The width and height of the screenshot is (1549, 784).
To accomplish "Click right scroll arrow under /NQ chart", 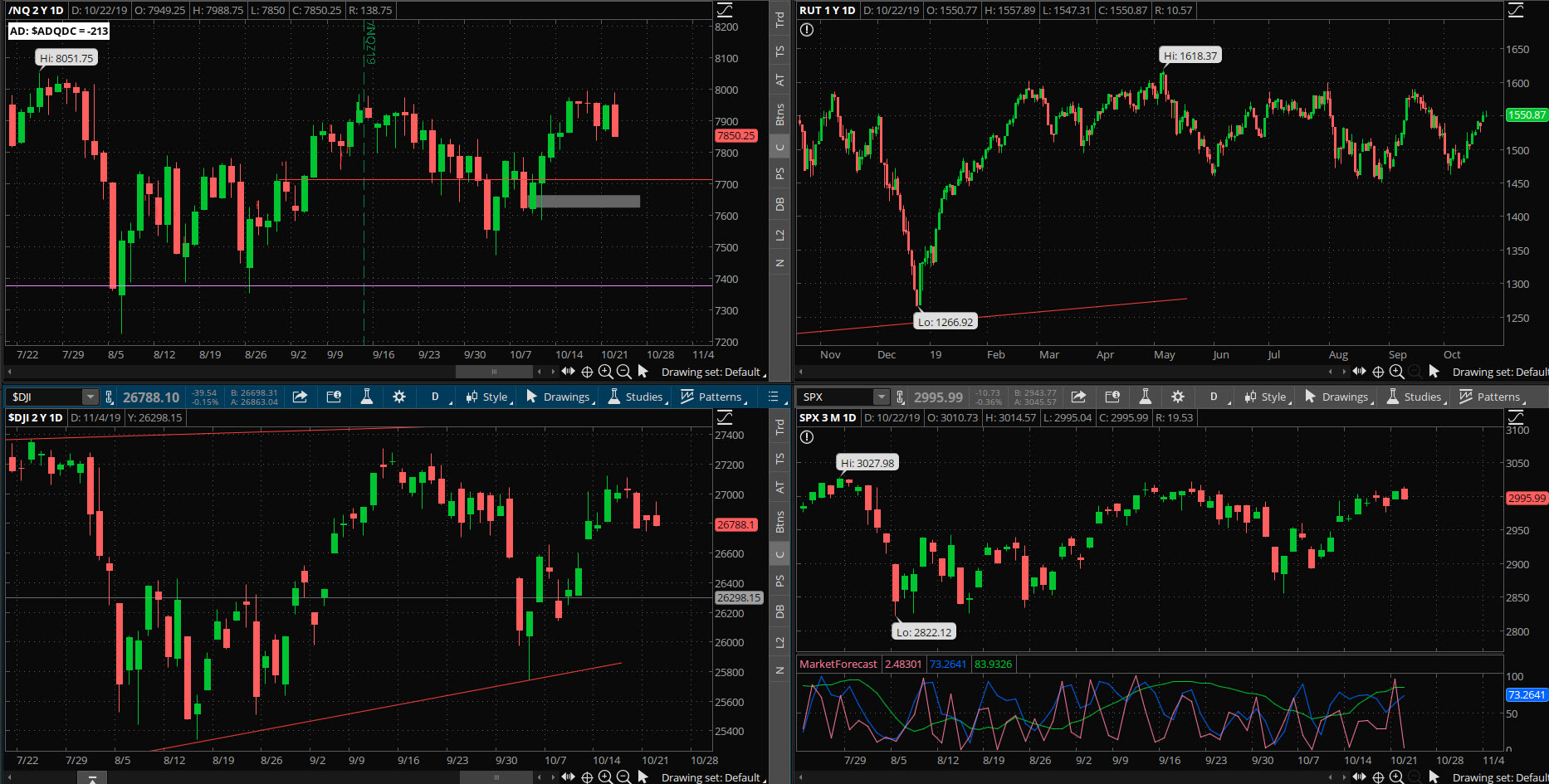I will tap(553, 372).
